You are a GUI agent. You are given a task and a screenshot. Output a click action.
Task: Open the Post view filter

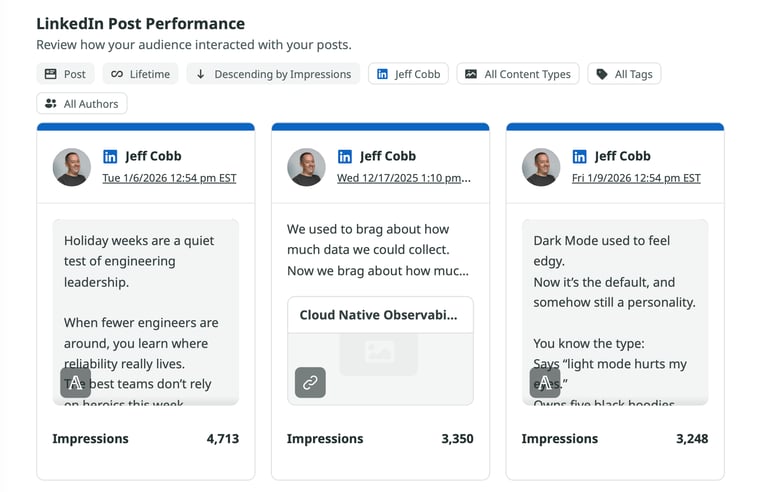65,74
